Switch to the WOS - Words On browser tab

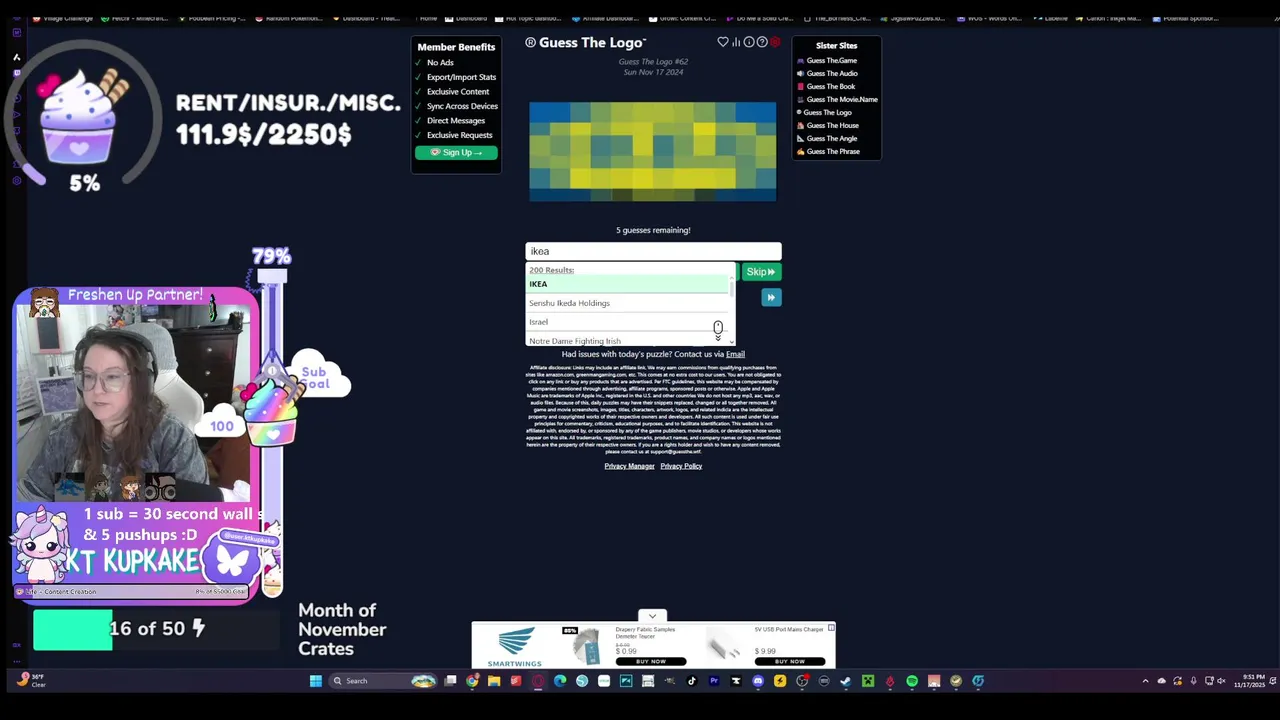990,18
